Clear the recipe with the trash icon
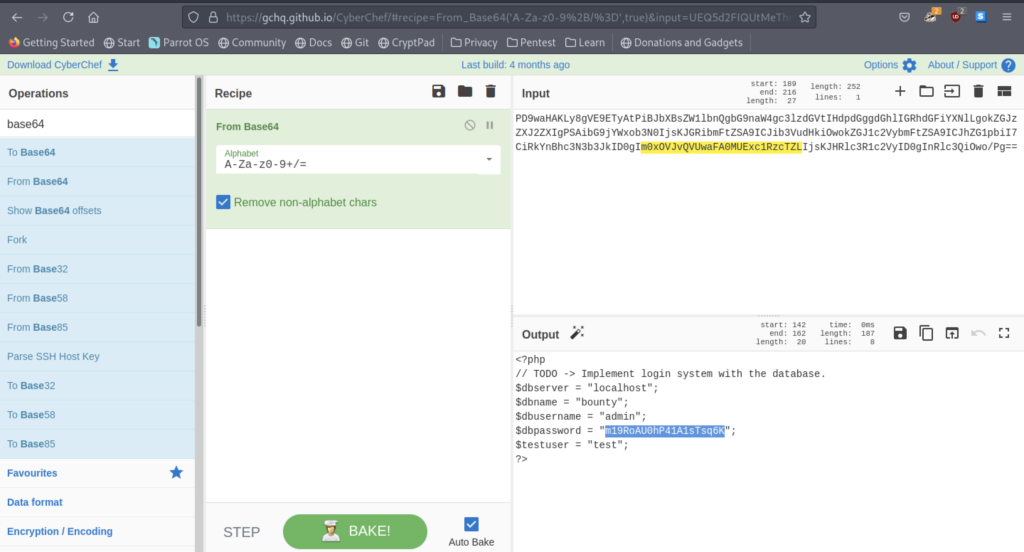Image resolution: width=1024 pixels, height=552 pixels. pos(490,92)
